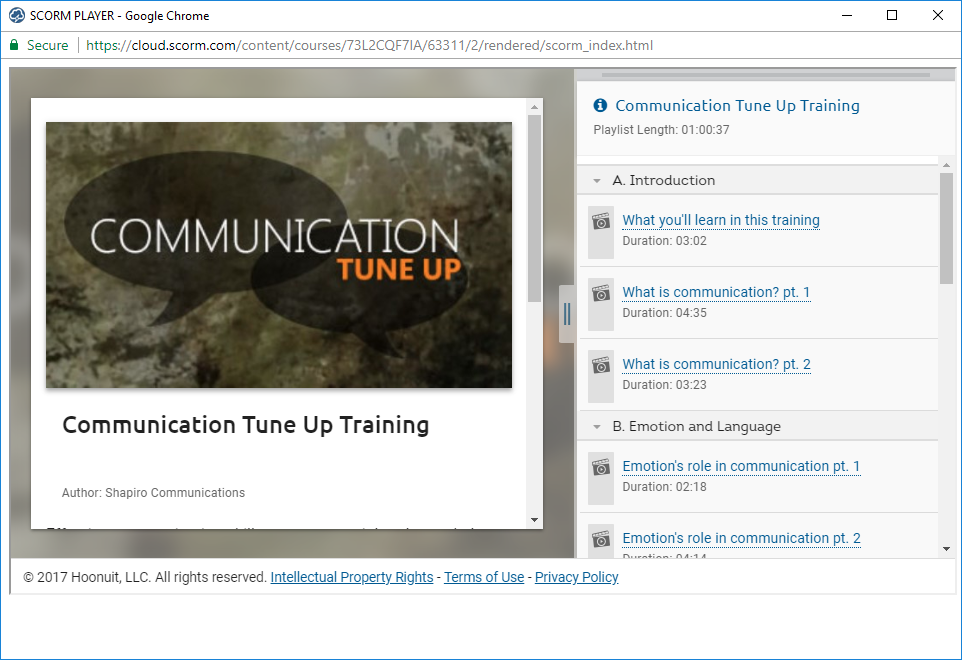Click the address bar URL
The height and width of the screenshot is (660, 962).
[x=369, y=45]
